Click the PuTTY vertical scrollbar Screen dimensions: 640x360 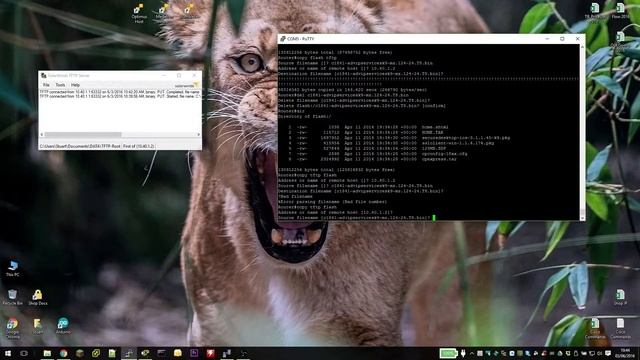(582, 131)
